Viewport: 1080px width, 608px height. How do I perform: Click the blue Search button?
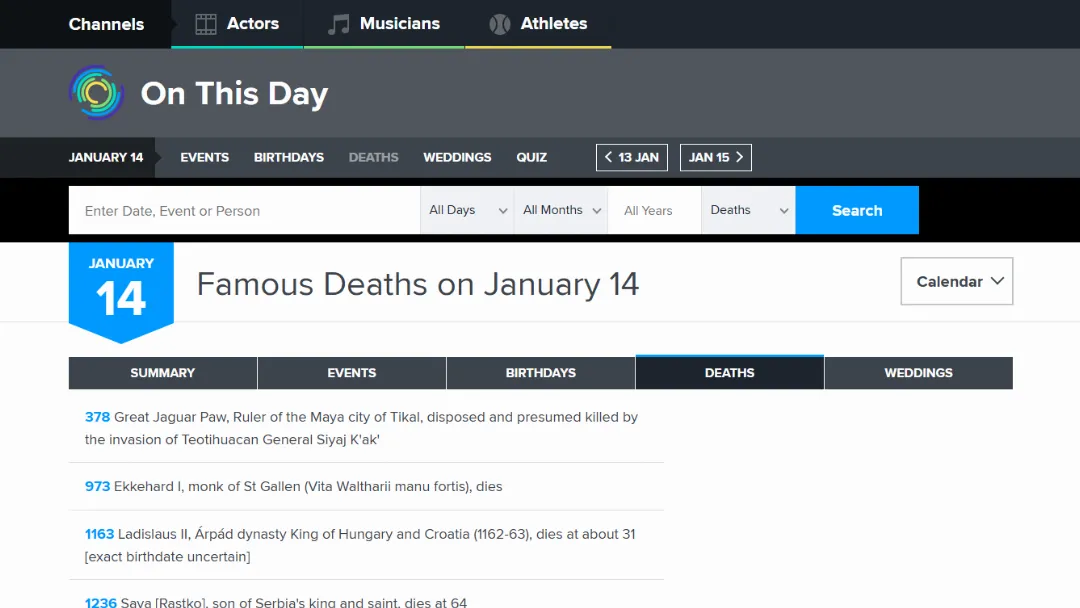857,210
